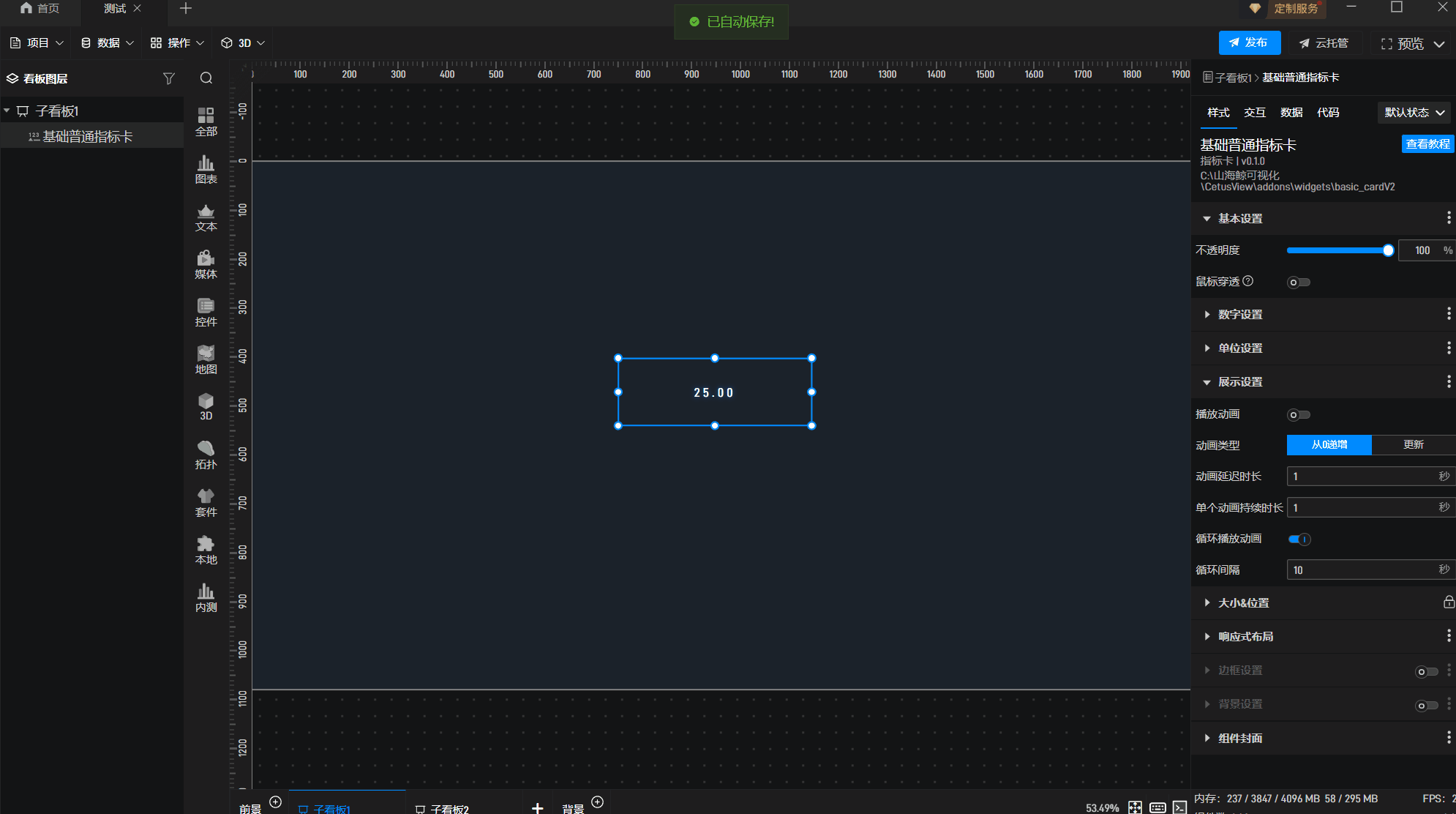This screenshot has width=1456, height=814.
Task: Click the 发布 publish button
Action: coord(1249,43)
